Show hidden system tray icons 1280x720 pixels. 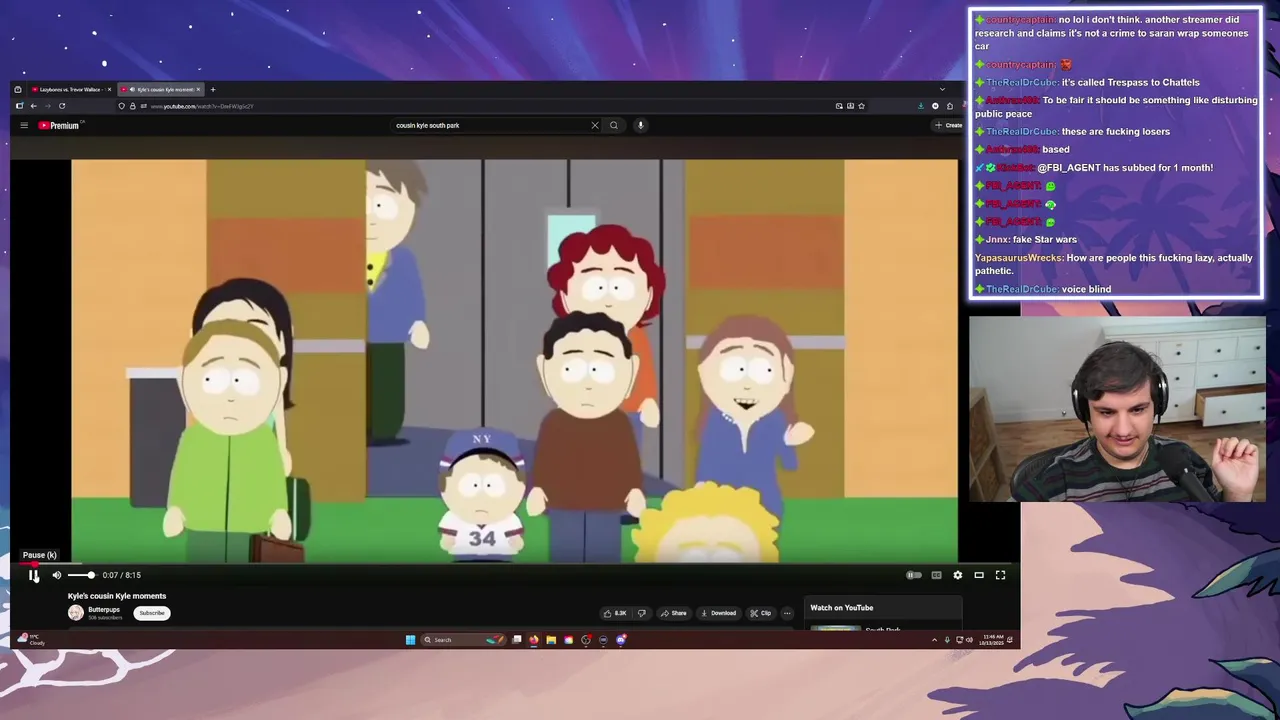[x=934, y=640]
